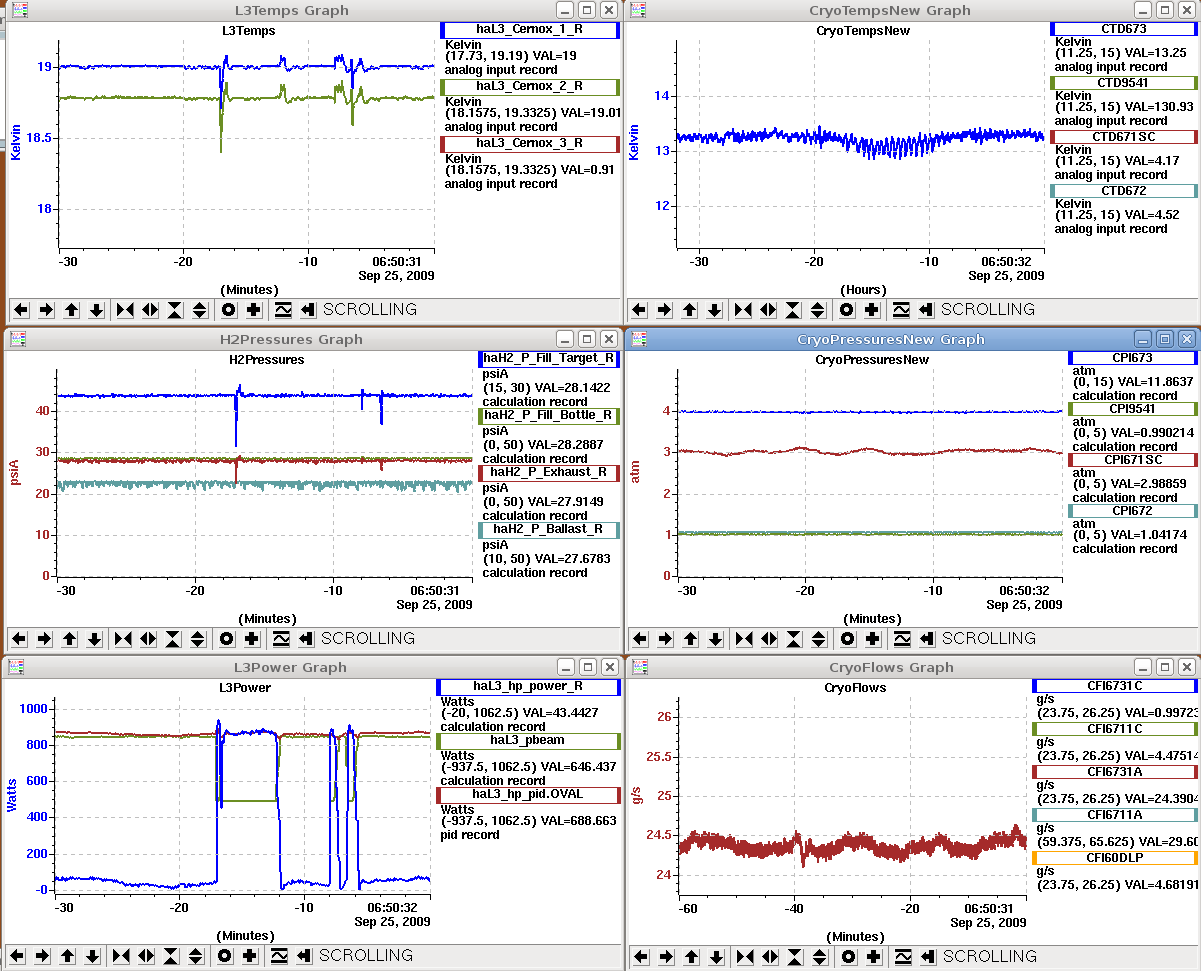Select the CTD9541 curve legend
The image size is (1201, 971).
(x=1123, y=82)
